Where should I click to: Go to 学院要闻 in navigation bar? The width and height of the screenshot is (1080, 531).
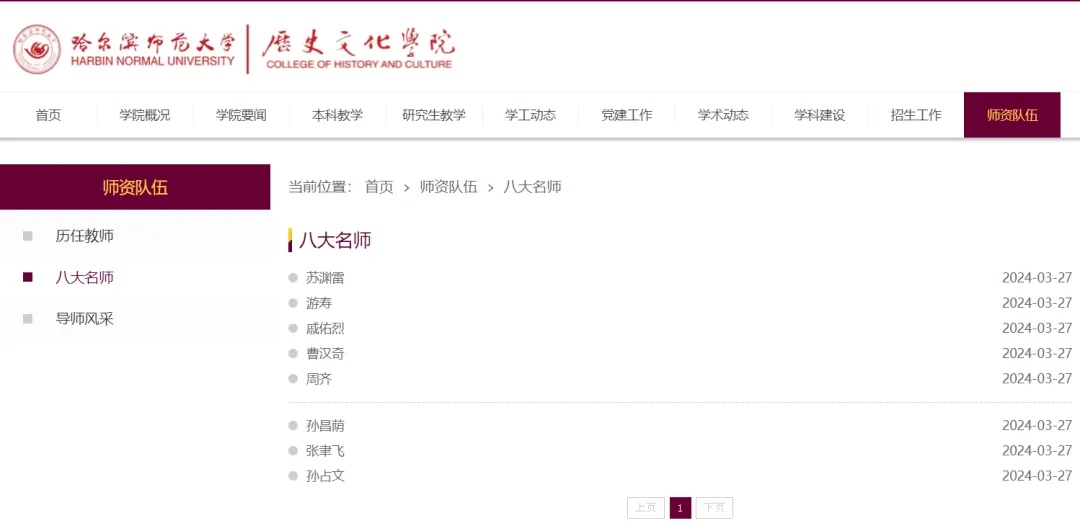pos(241,115)
